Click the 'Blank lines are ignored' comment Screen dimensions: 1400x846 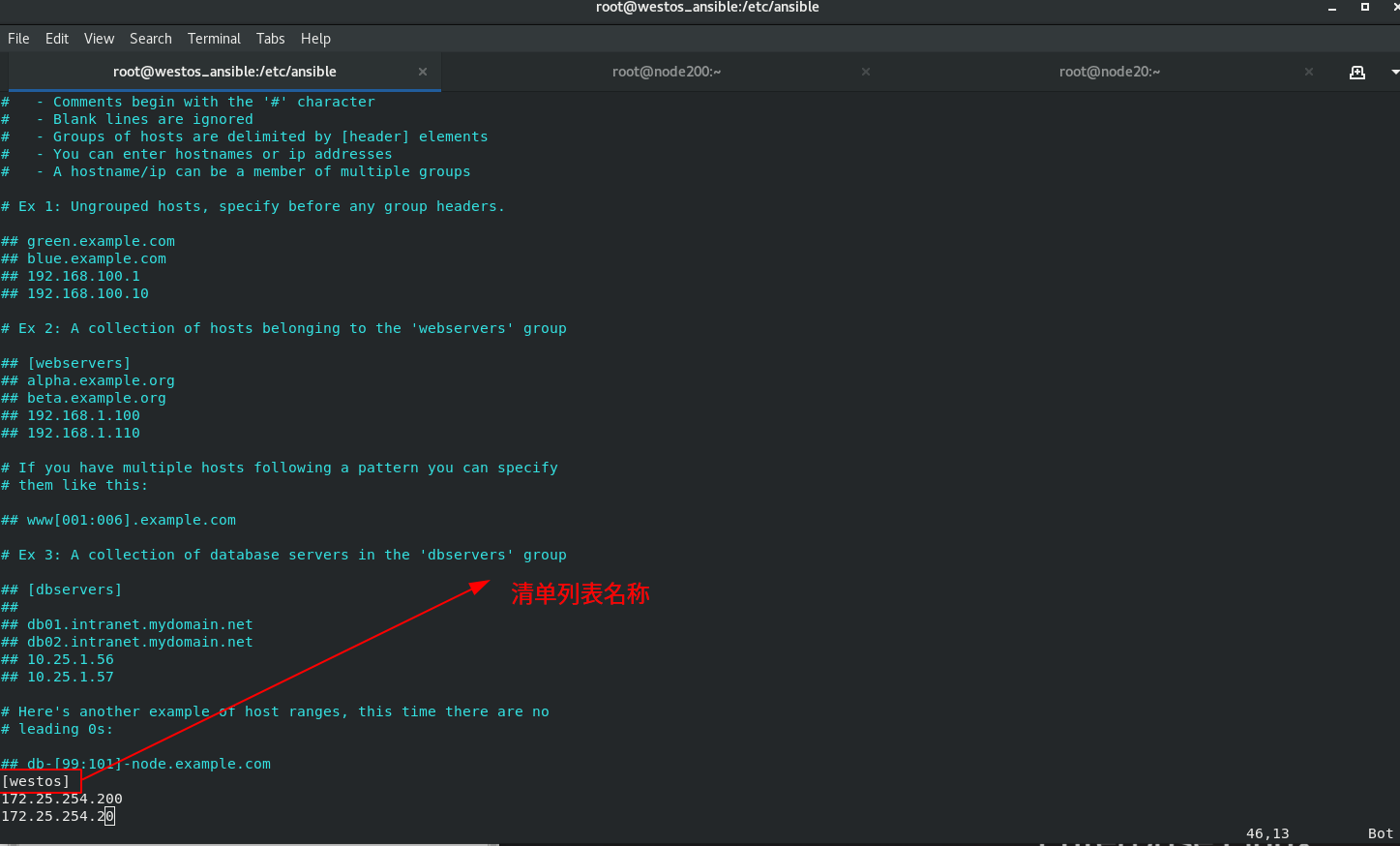128,119
